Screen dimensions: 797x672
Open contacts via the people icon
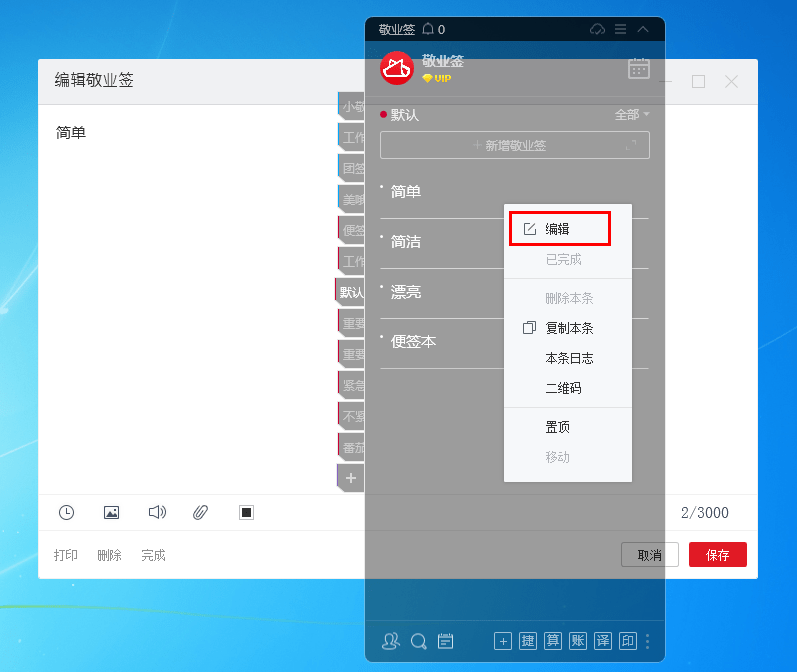391,641
